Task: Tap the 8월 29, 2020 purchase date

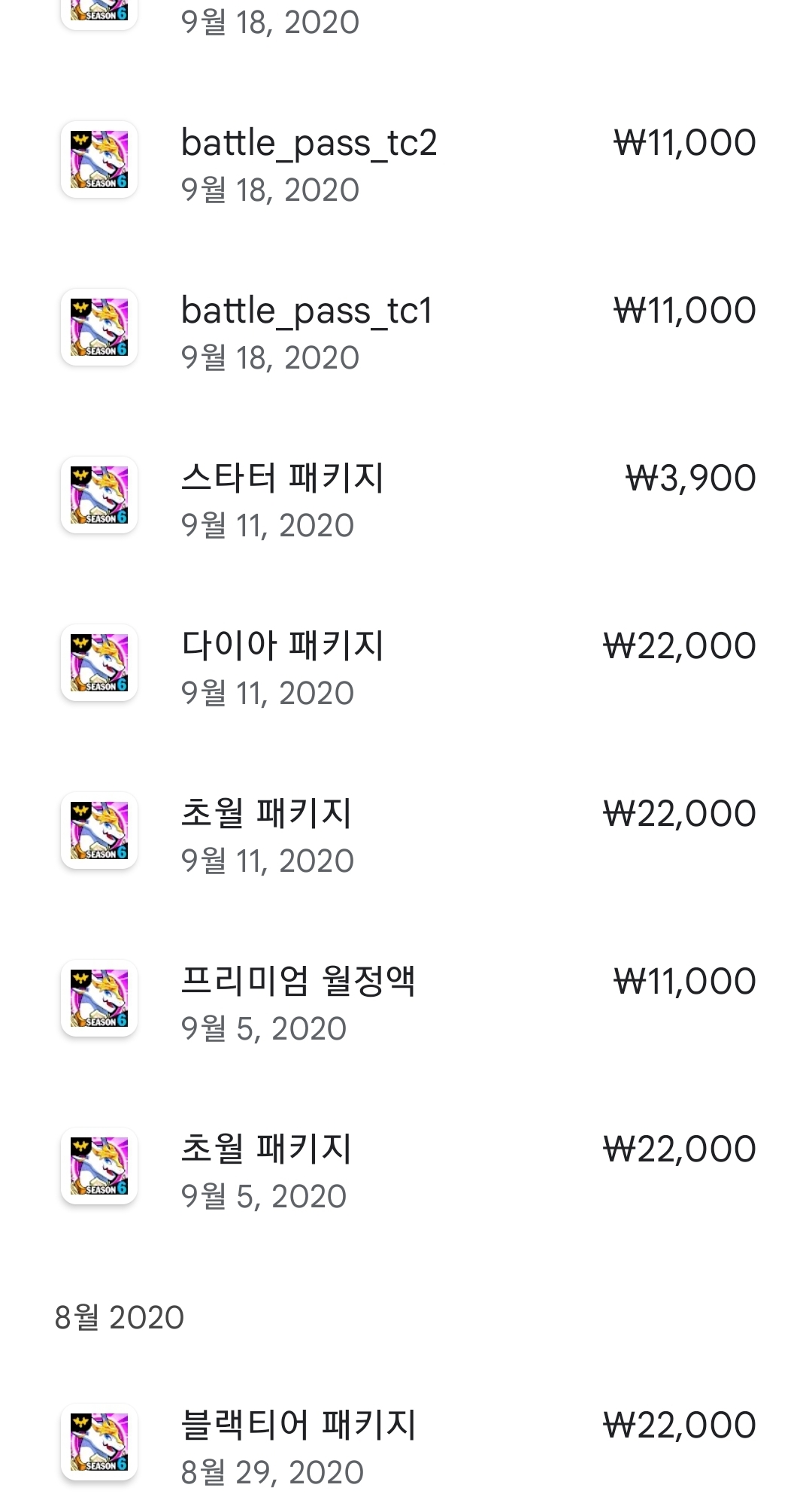Action: coord(272,1472)
